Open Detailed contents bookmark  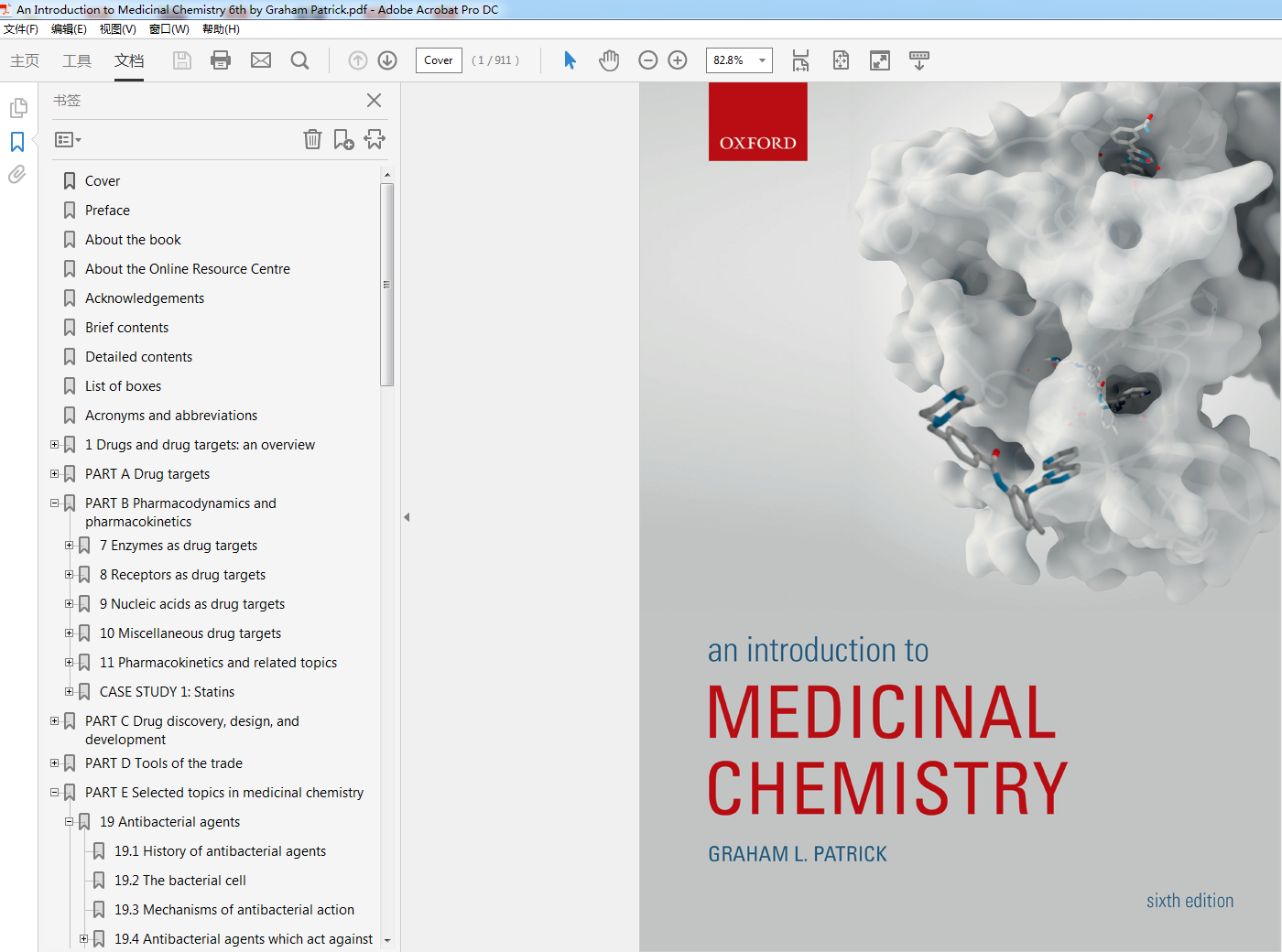click(x=138, y=357)
